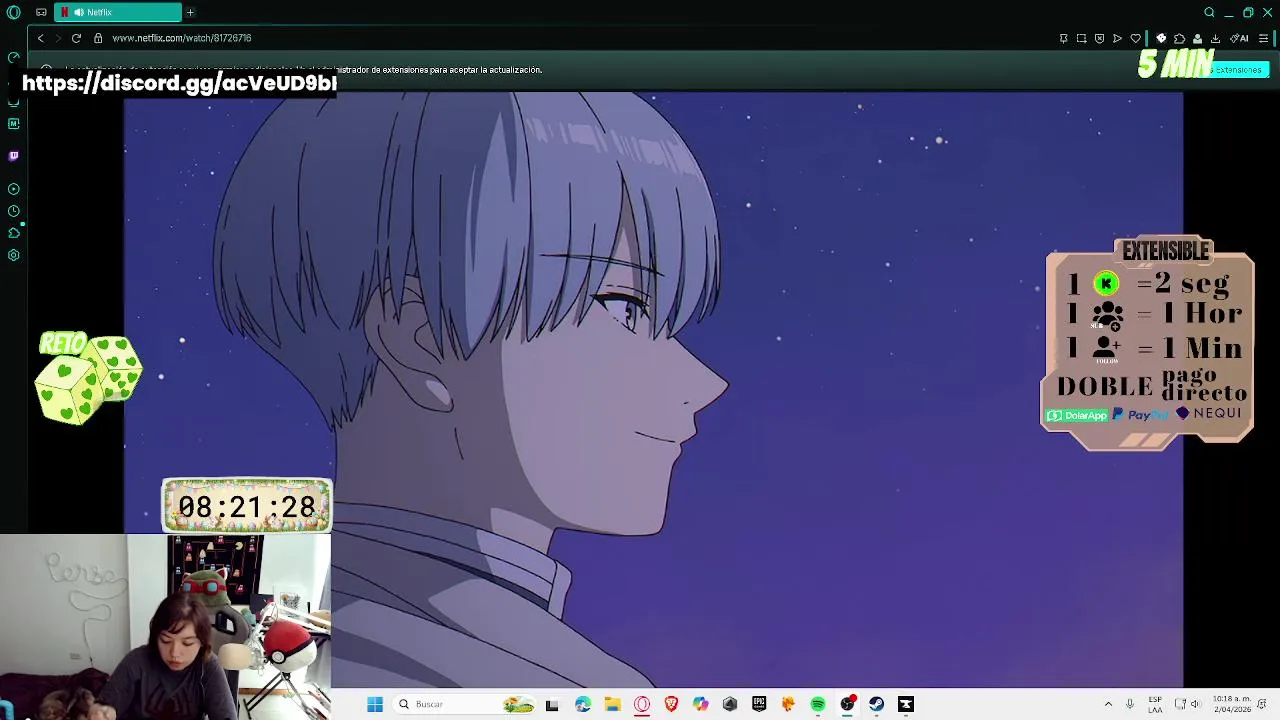Click the Netflix video player area
Screen dimensions: 1280x720
click(653, 390)
